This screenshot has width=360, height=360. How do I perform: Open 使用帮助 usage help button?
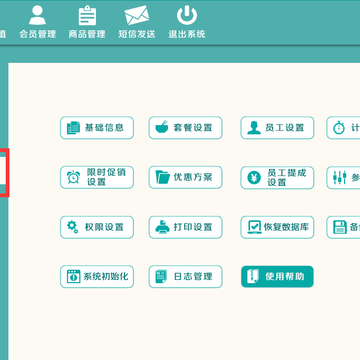coord(277,277)
